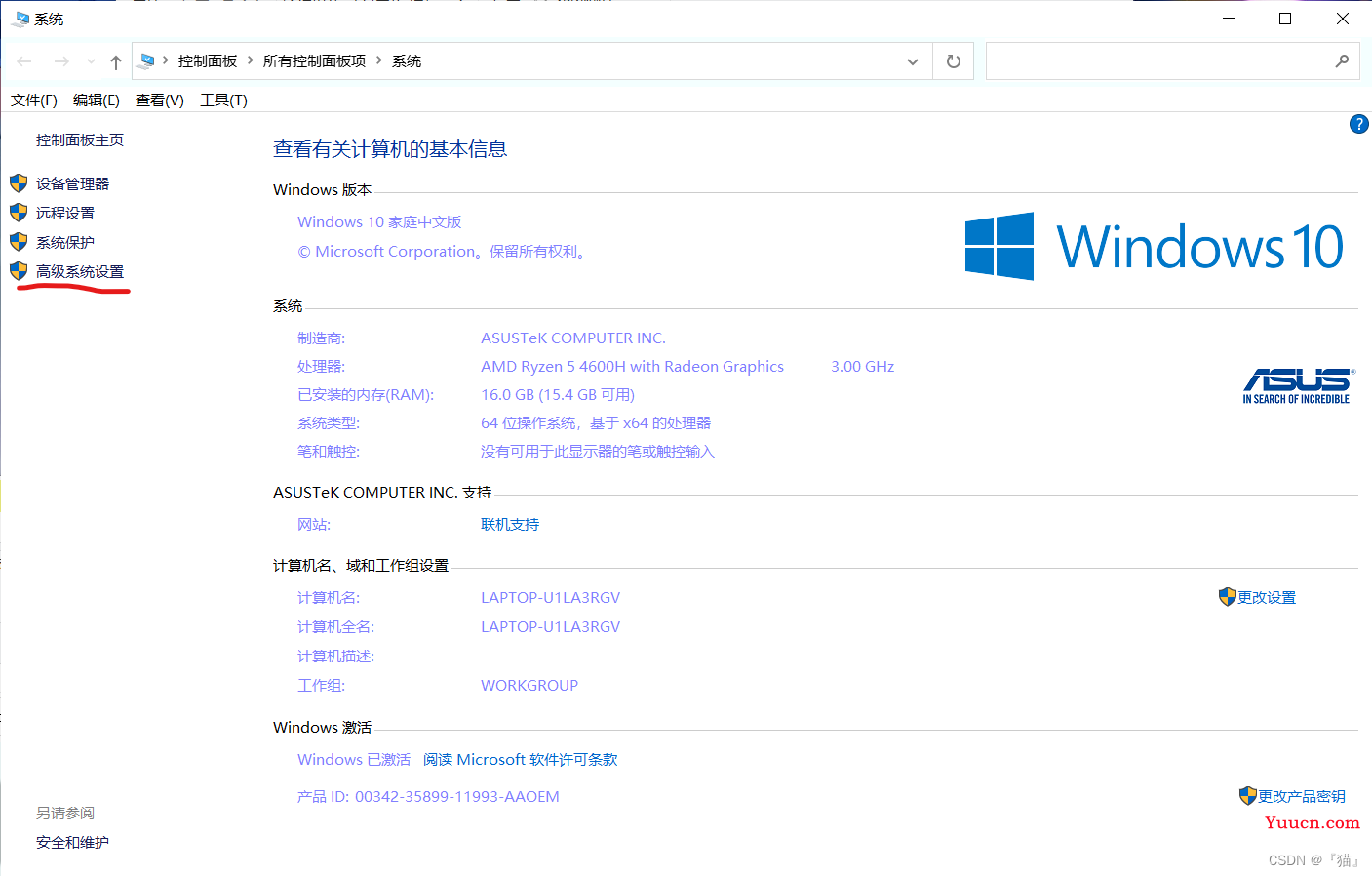The height and width of the screenshot is (876, 1372).
Task: Click WORKGROUP value
Action: [529, 685]
